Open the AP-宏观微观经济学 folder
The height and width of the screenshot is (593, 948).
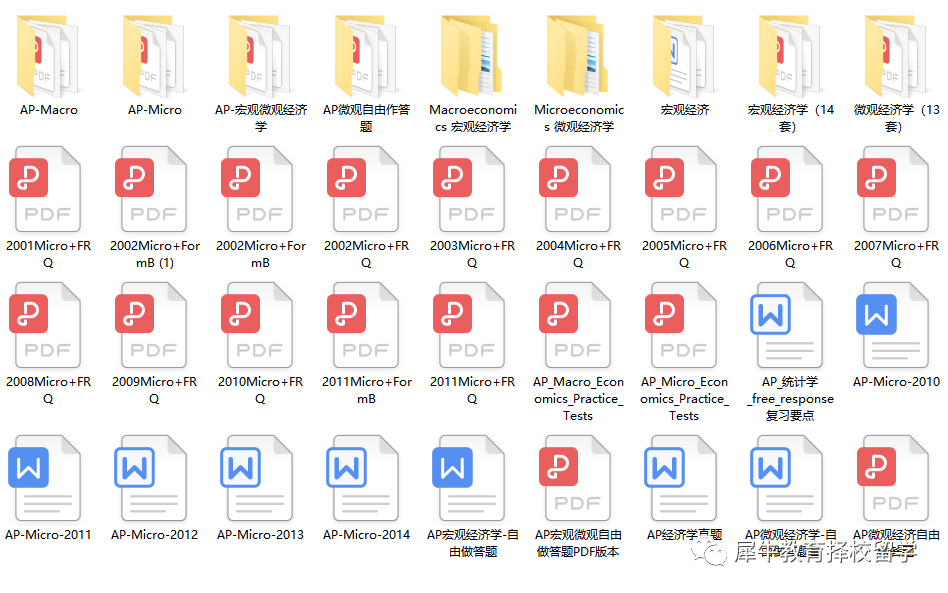(261, 56)
